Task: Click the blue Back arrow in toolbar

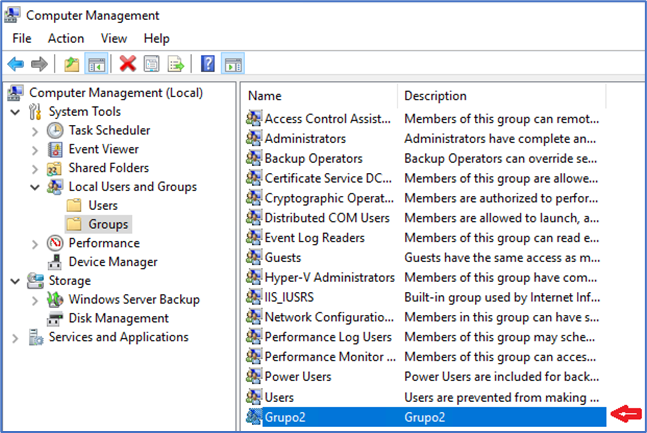Action: (16, 64)
